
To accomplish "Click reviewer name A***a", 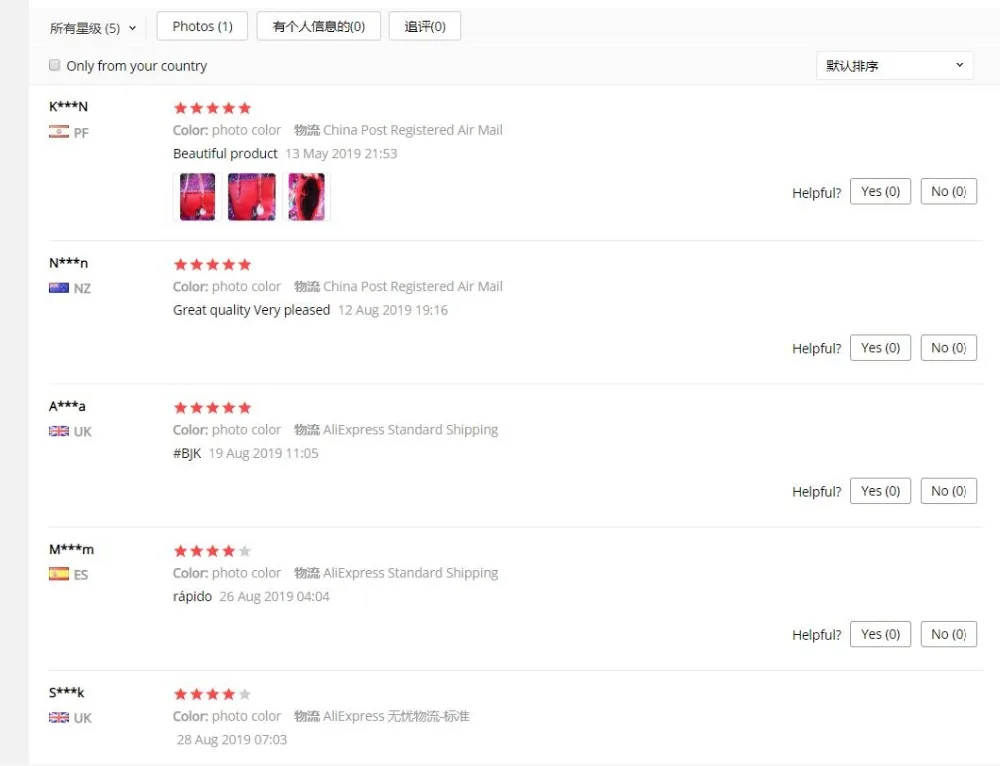I will click(x=67, y=406).
